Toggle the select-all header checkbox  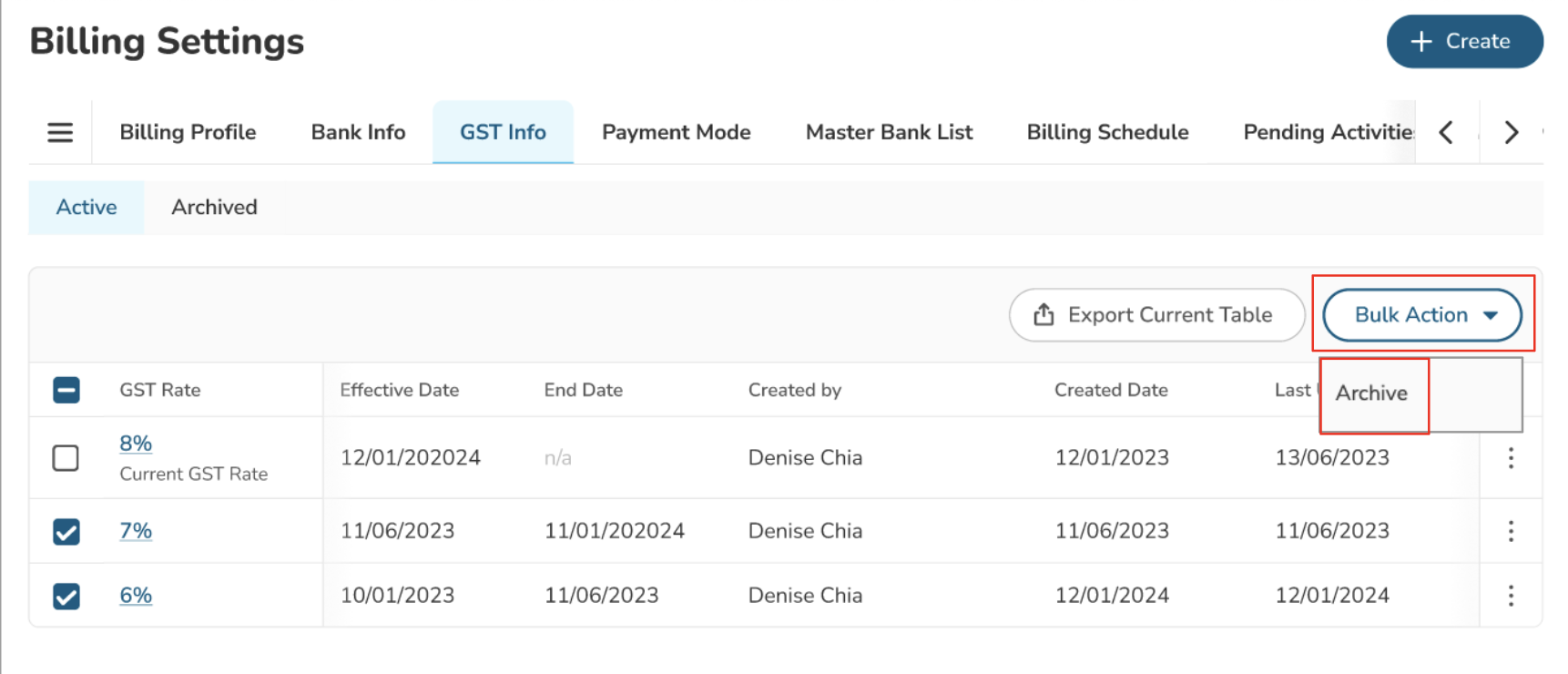coord(66,390)
